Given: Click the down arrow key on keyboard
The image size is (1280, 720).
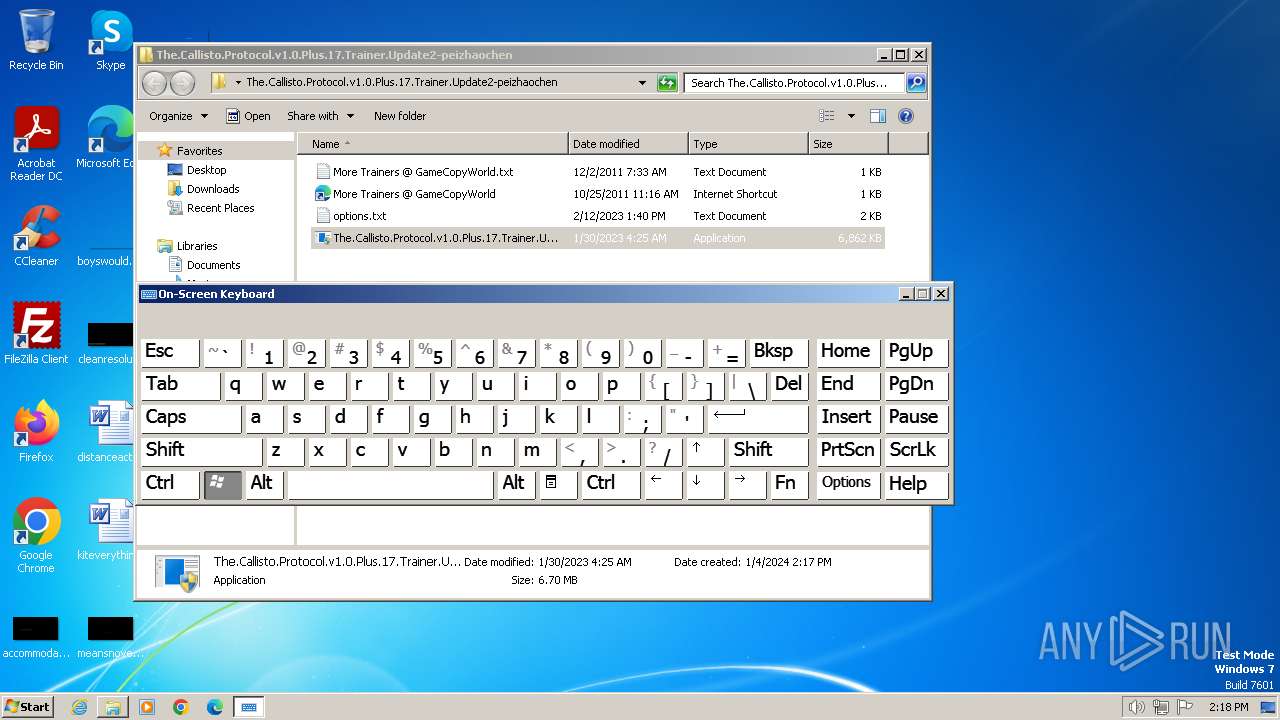Looking at the screenshot, I should point(706,484).
